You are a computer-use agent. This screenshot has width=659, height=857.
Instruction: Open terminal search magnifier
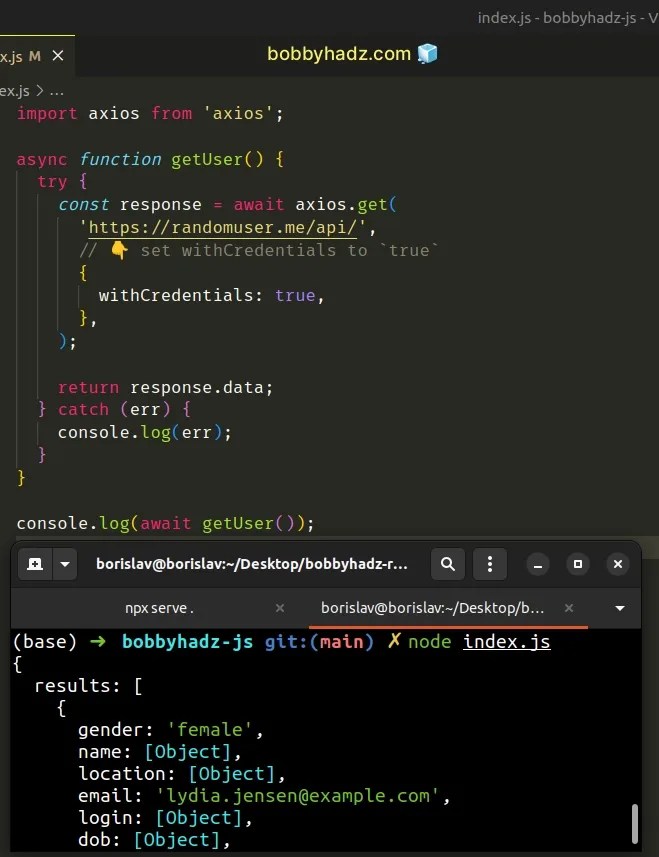(448, 564)
